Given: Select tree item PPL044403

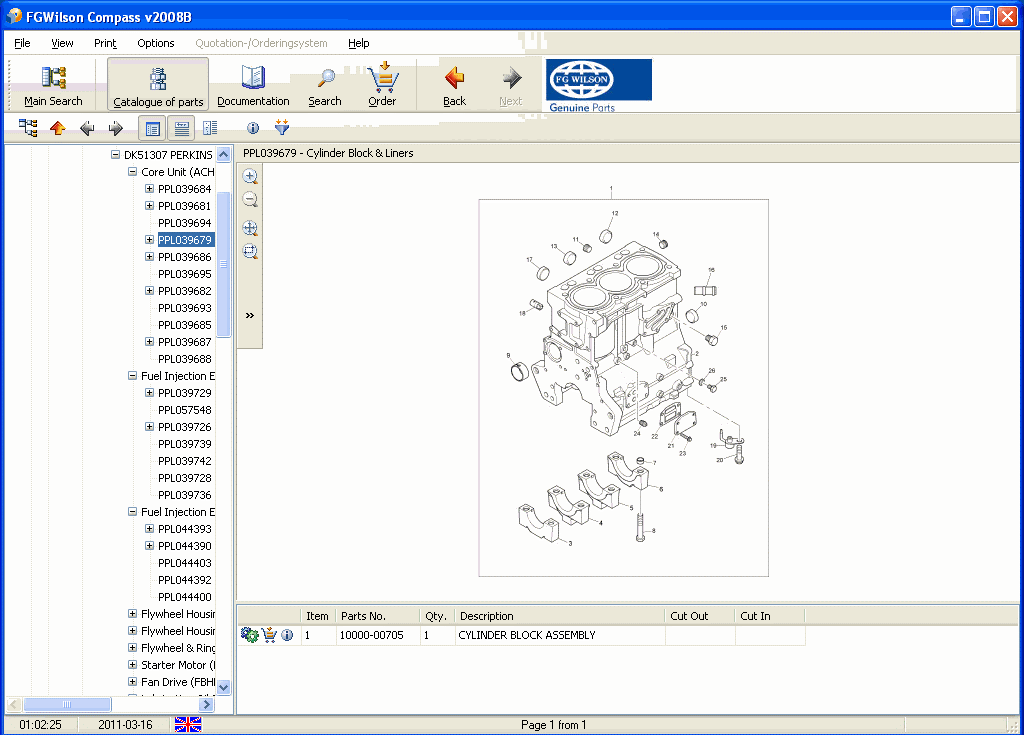Looking at the screenshot, I should pos(185,563).
